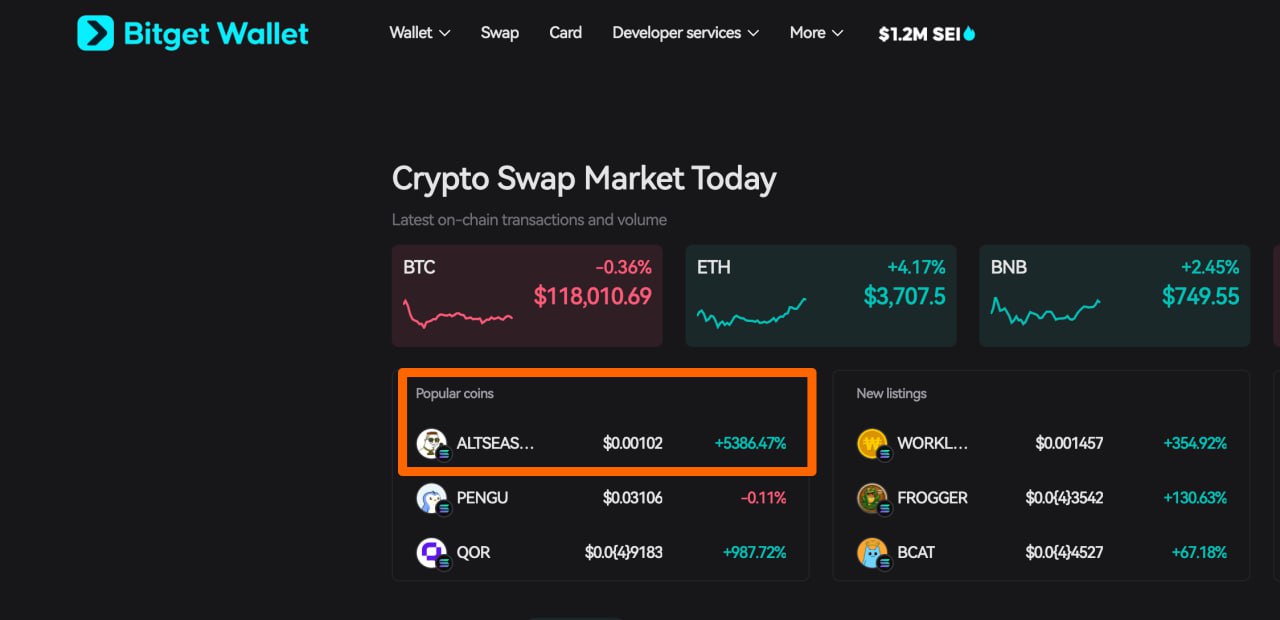Click the PENGU penguin coin icon

(x=431, y=498)
